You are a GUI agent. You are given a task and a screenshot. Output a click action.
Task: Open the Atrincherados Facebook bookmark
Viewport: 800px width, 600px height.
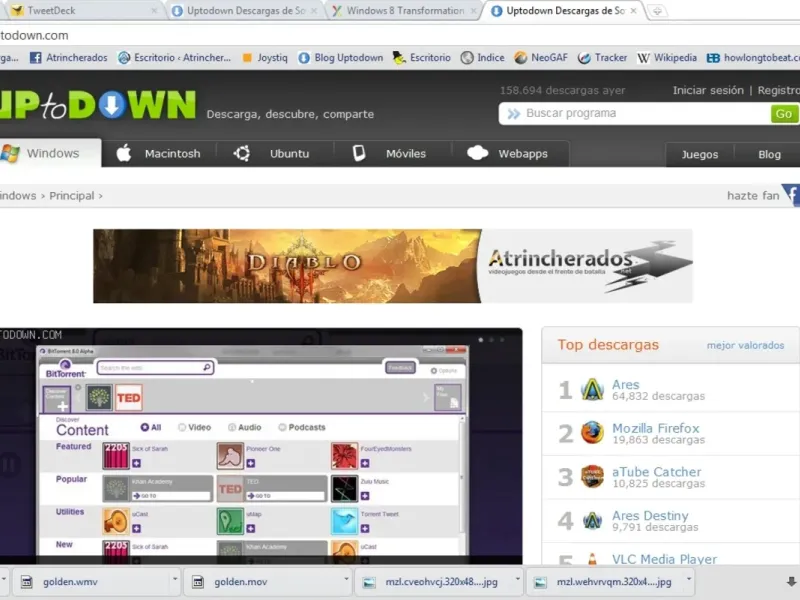(x=69, y=58)
